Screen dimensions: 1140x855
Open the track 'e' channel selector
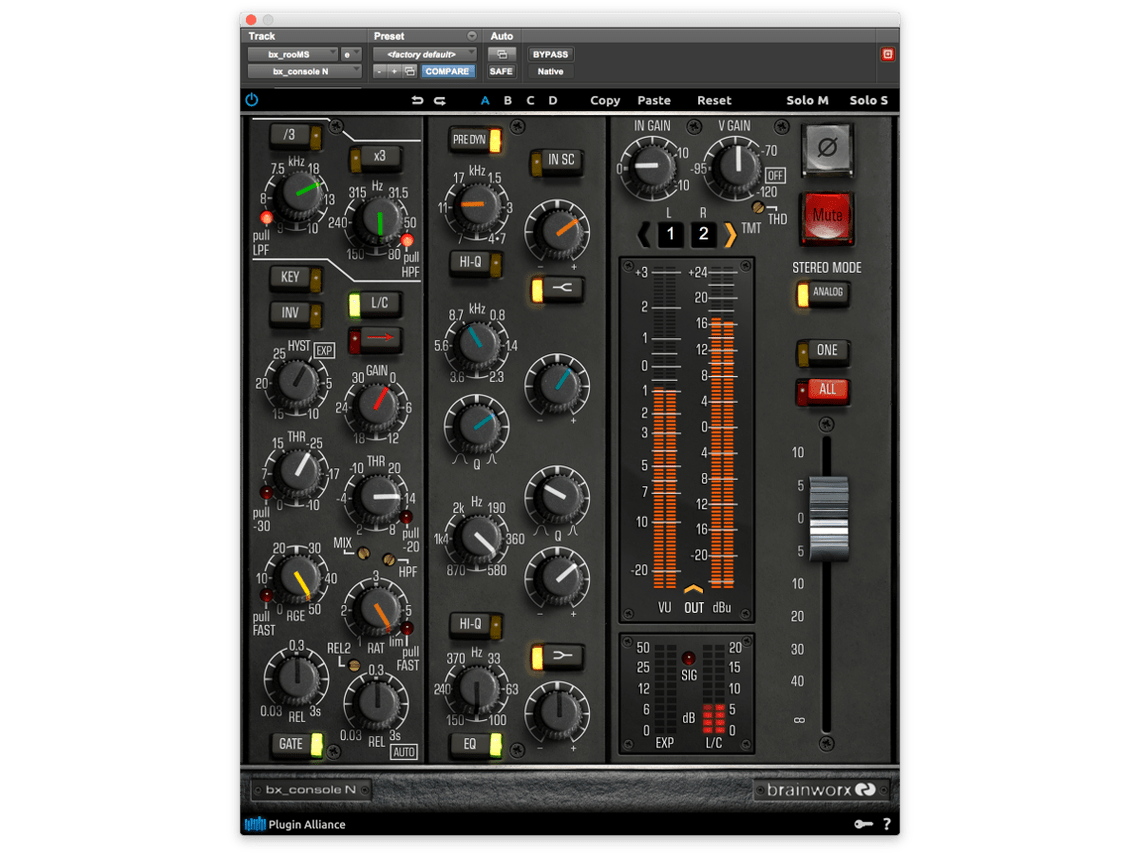pos(350,55)
